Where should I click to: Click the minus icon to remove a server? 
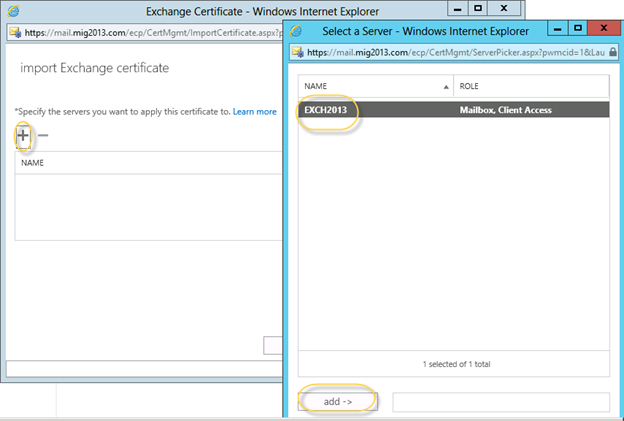click(43, 134)
